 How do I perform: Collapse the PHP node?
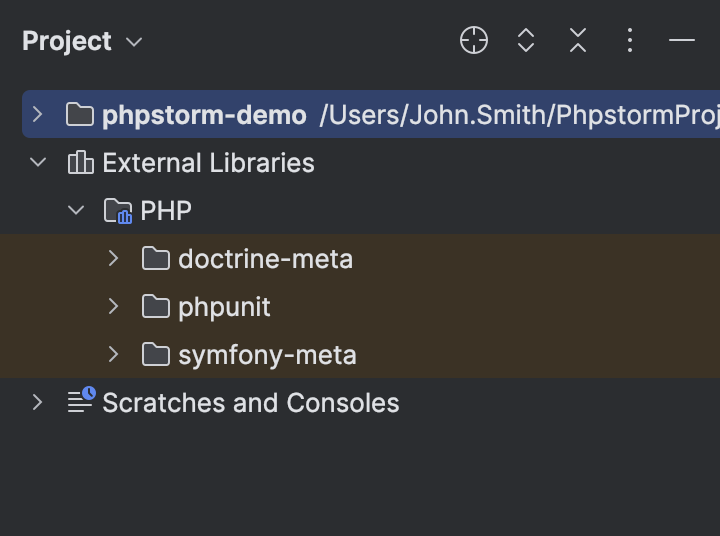[76, 210]
